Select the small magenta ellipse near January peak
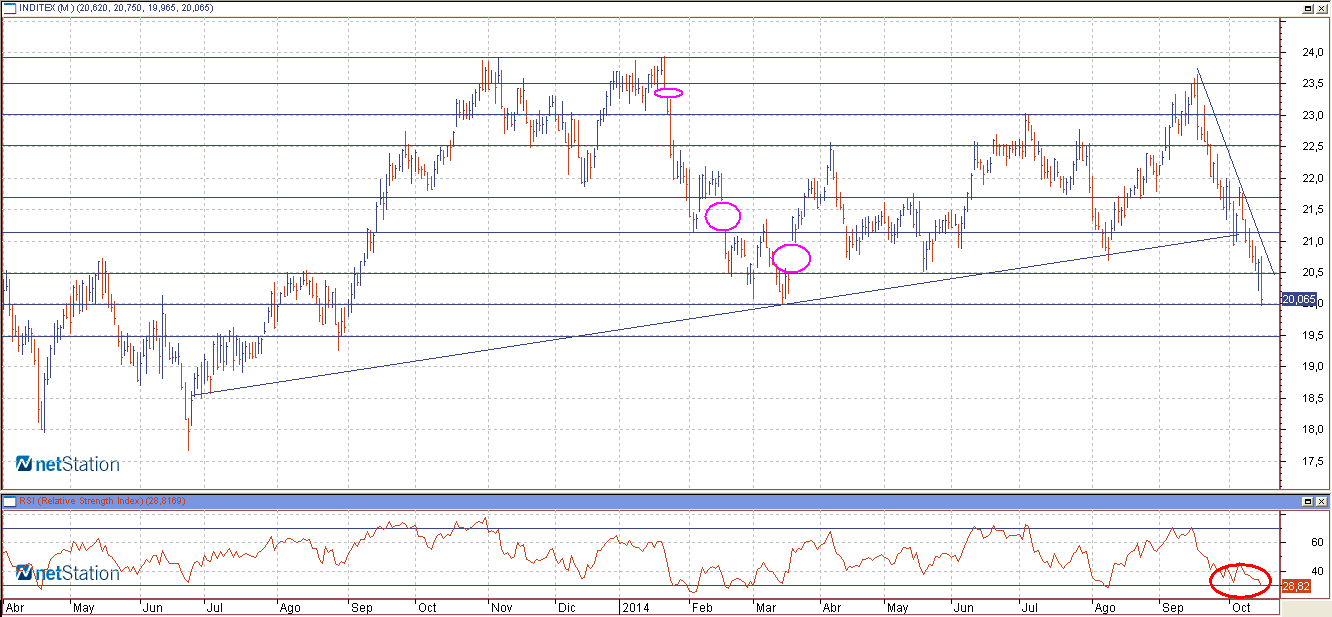 [668, 93]
